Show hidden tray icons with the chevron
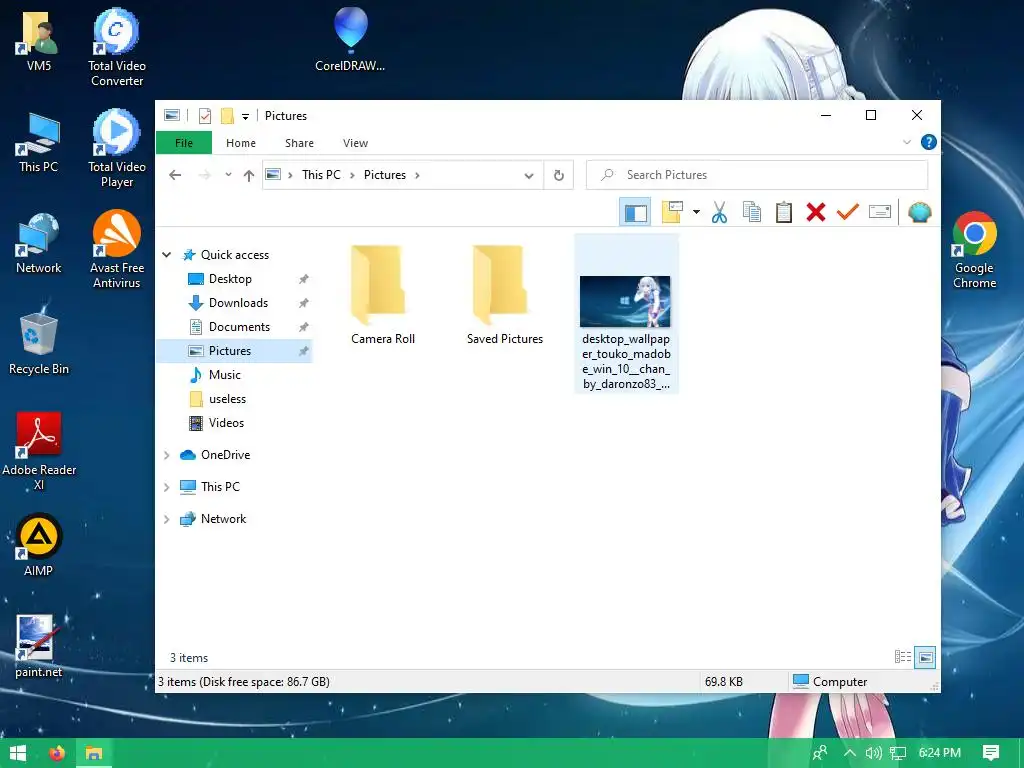The height and width of the screenshot is (768, 1024). pyautogui.click(x=850, y=753)
